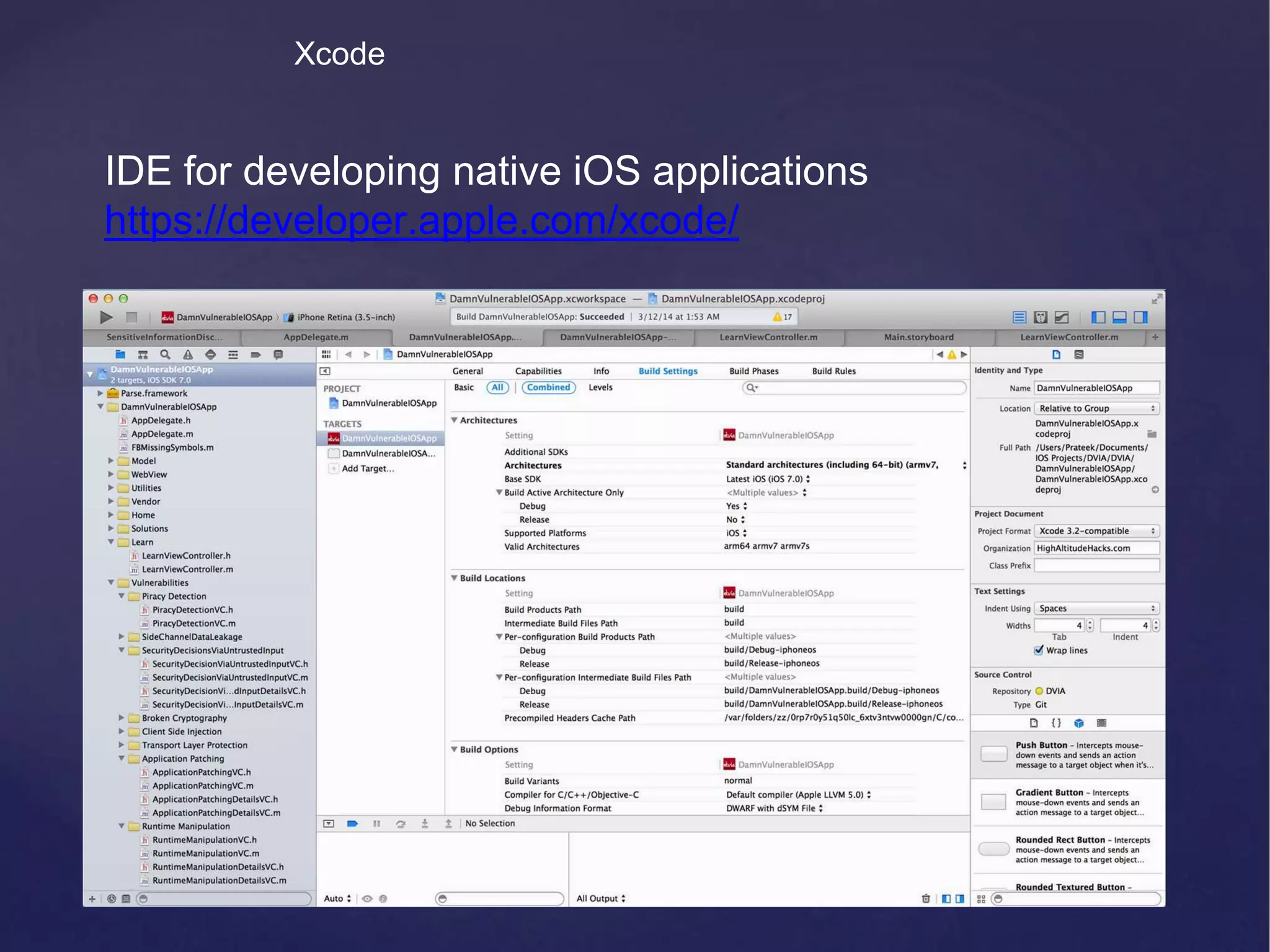Open the Project navigator

120,355
